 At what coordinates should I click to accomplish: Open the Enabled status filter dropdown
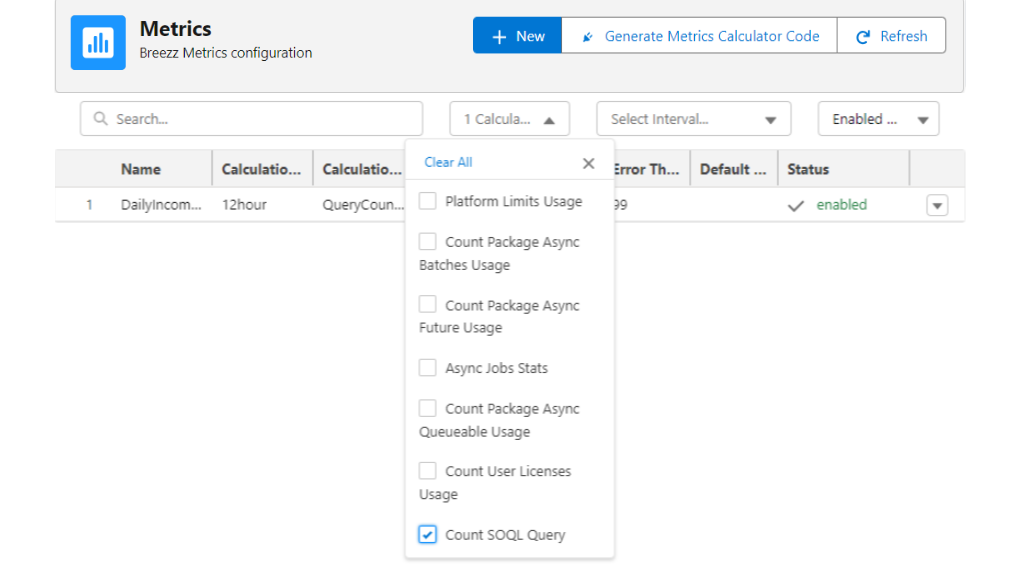coord(879,119)
